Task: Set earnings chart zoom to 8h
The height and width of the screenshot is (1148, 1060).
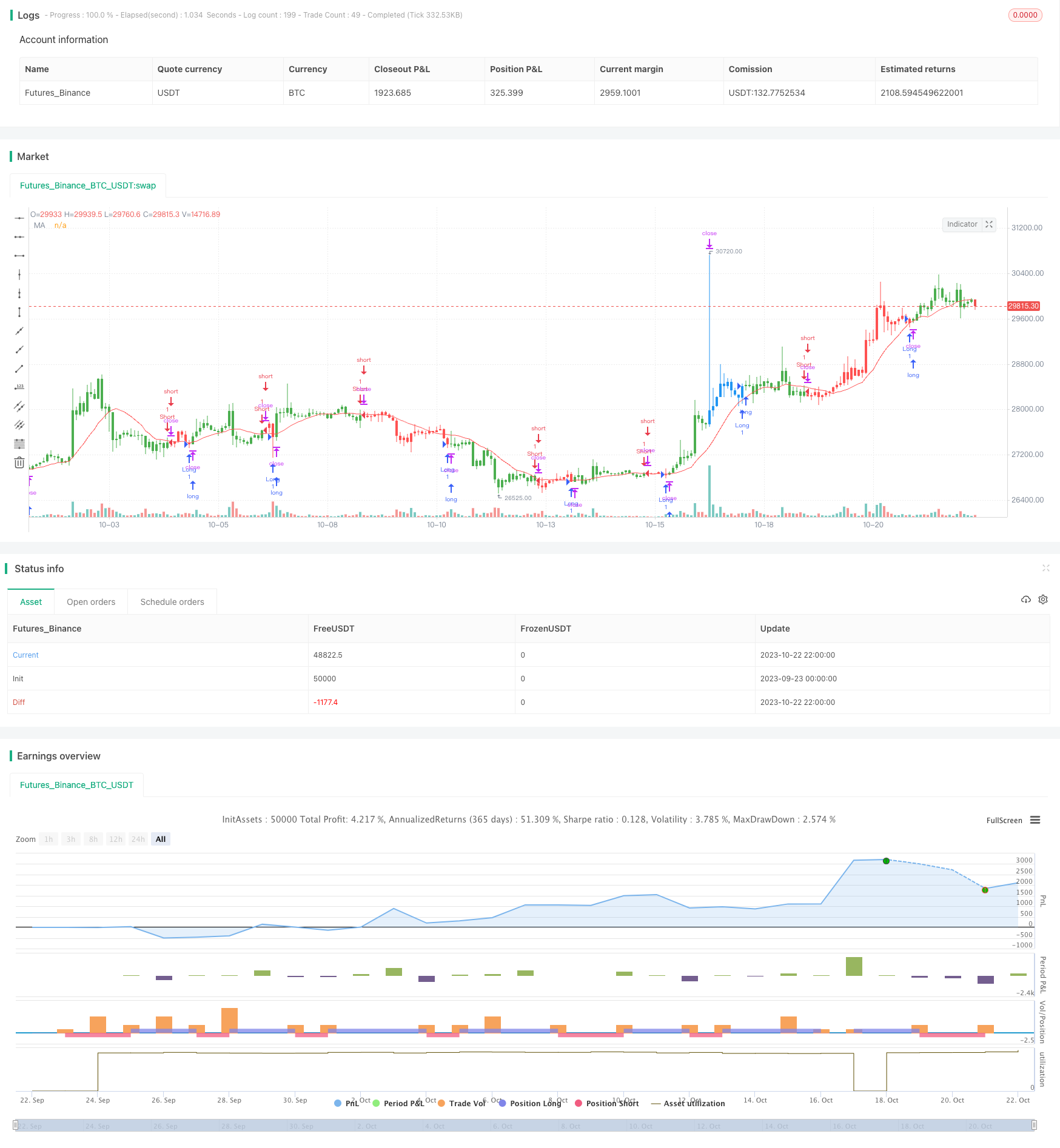Action: pos(93,839)
